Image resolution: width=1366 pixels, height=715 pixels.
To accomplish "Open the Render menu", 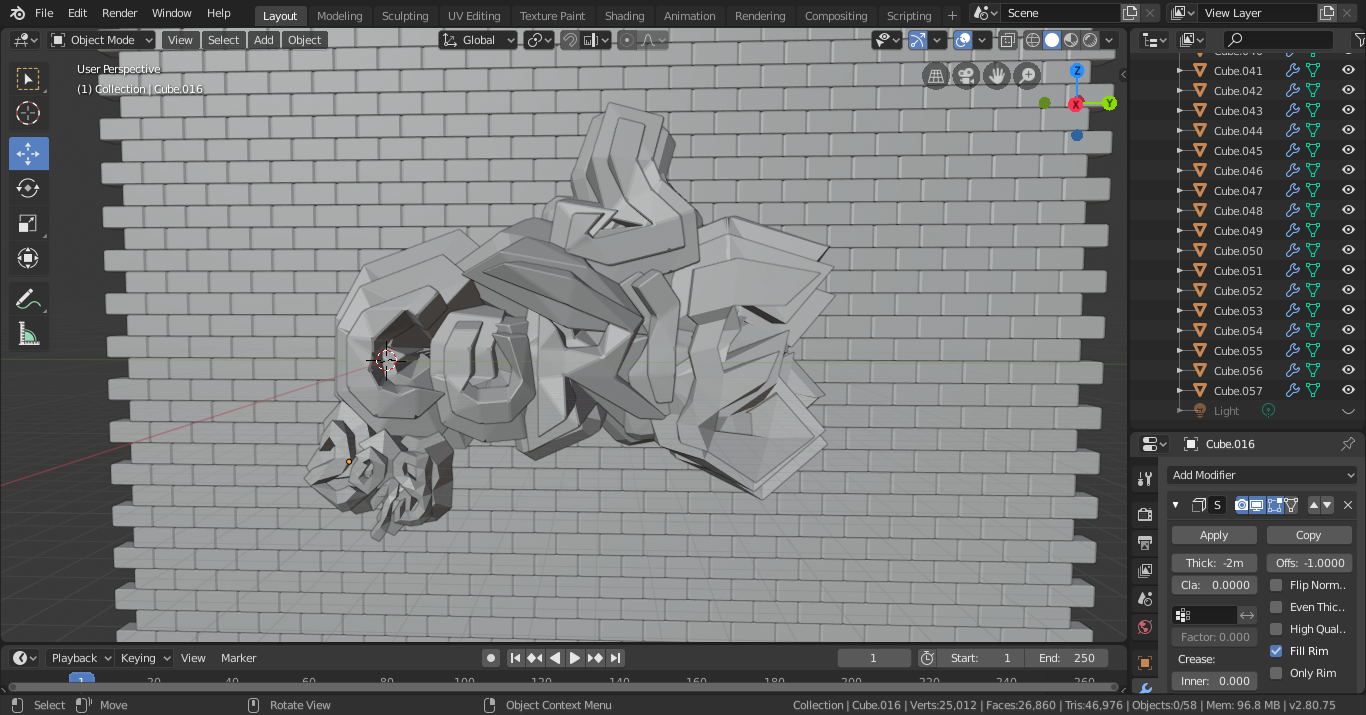I will point(120,13).
